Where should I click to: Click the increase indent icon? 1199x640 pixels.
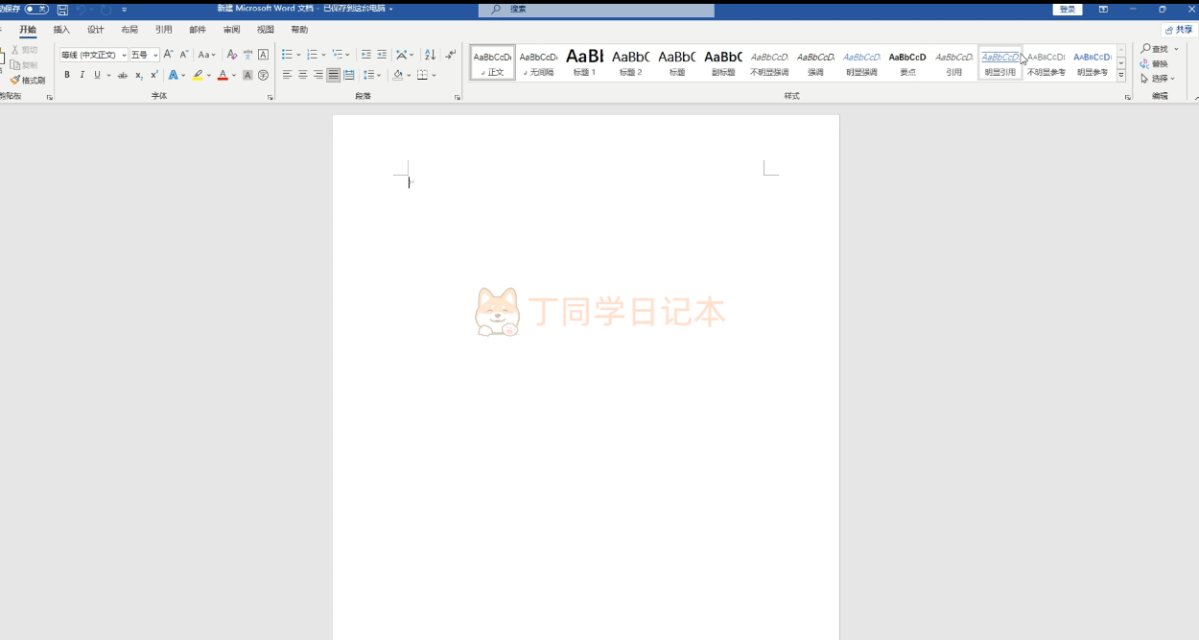(382, 55)
